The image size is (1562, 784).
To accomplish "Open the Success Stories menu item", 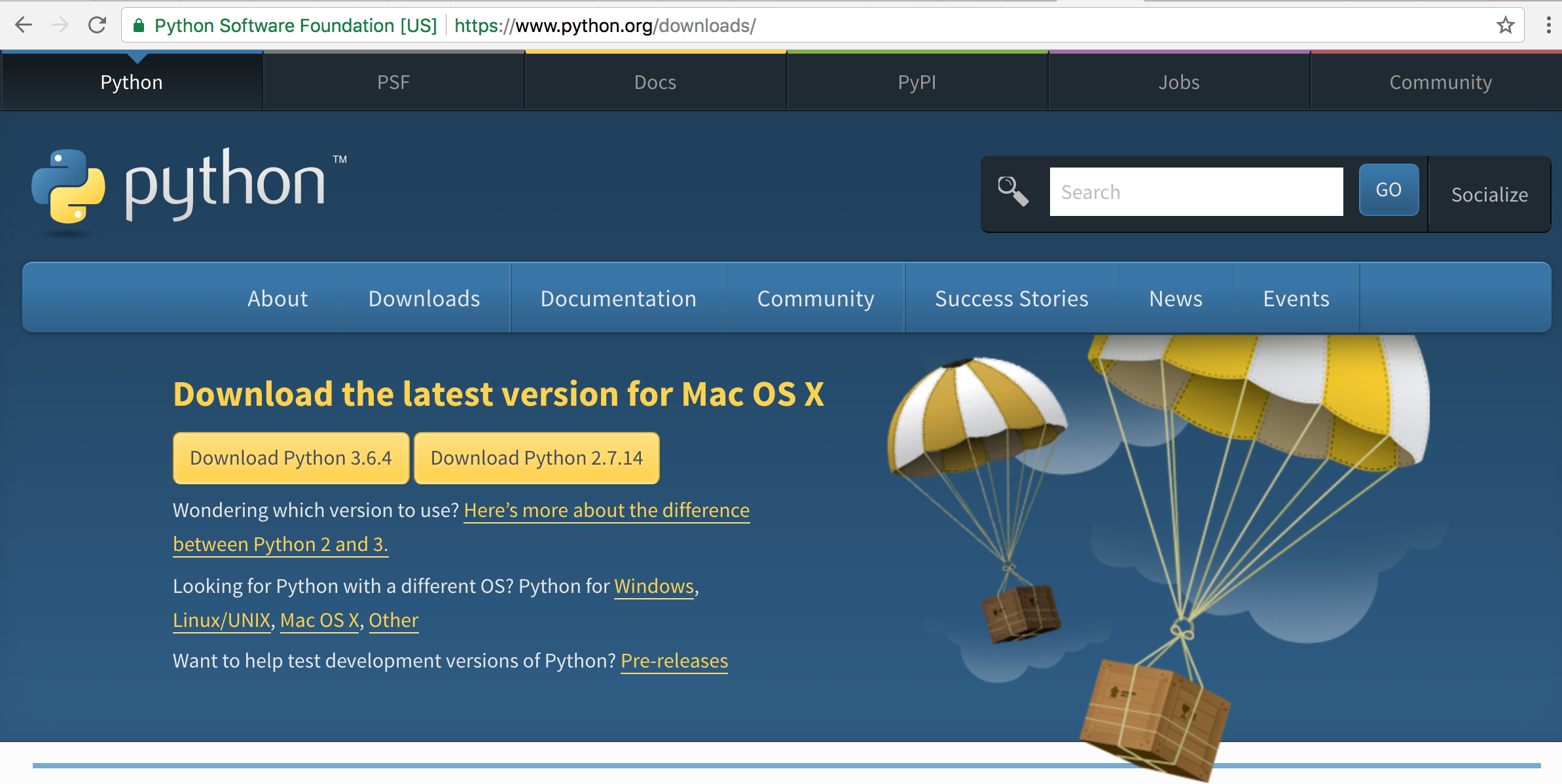I will click(1011, 298).
